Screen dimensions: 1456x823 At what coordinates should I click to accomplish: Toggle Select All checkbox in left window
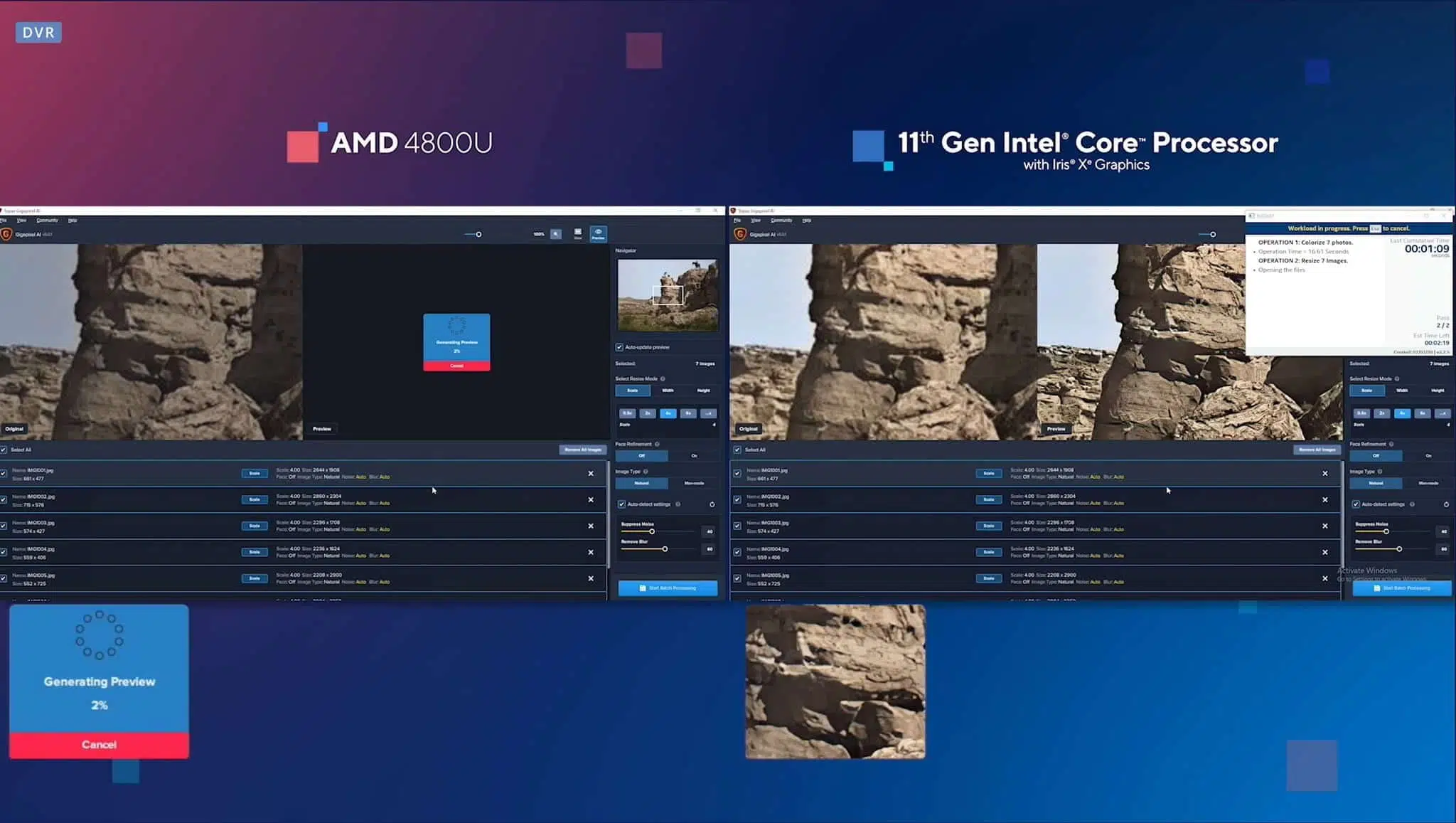[x=4, y=450]
